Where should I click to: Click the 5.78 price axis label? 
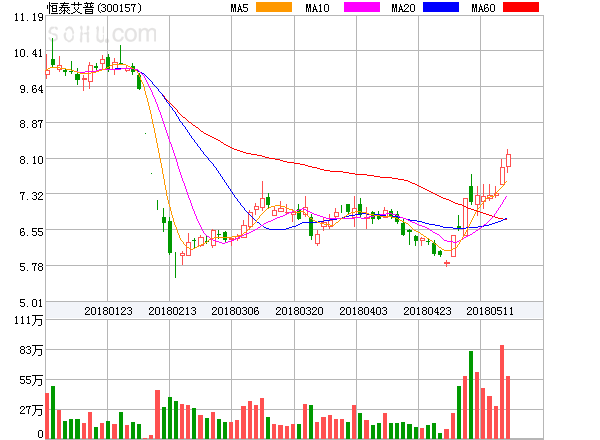tap(31, 267)
